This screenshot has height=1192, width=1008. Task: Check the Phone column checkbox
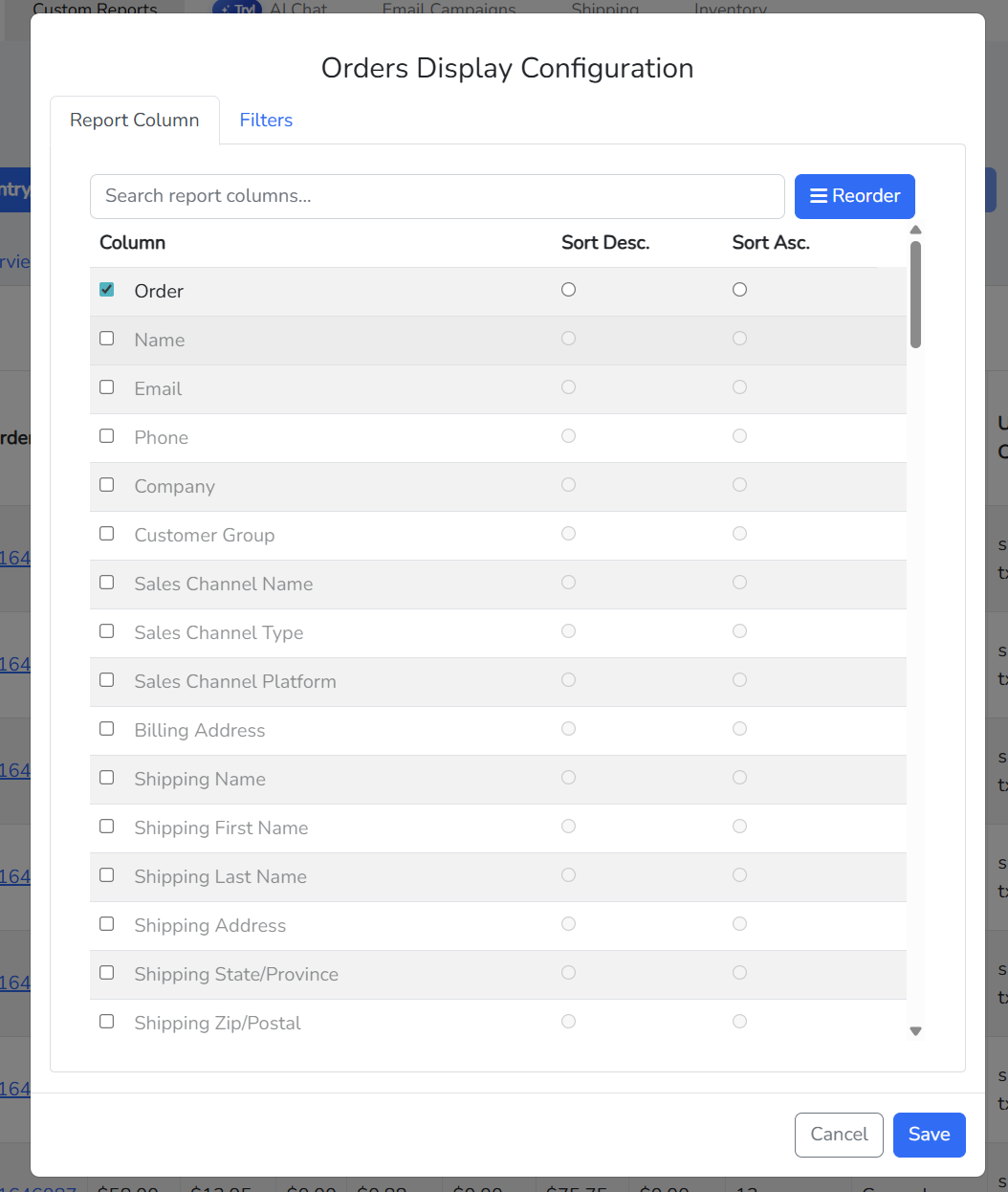106,435
